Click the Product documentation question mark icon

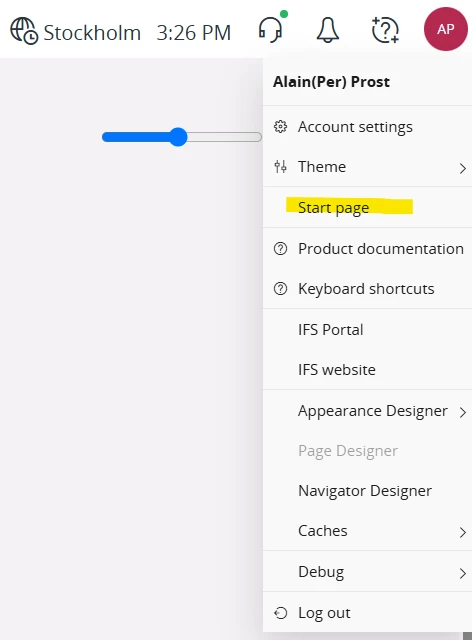281,249
